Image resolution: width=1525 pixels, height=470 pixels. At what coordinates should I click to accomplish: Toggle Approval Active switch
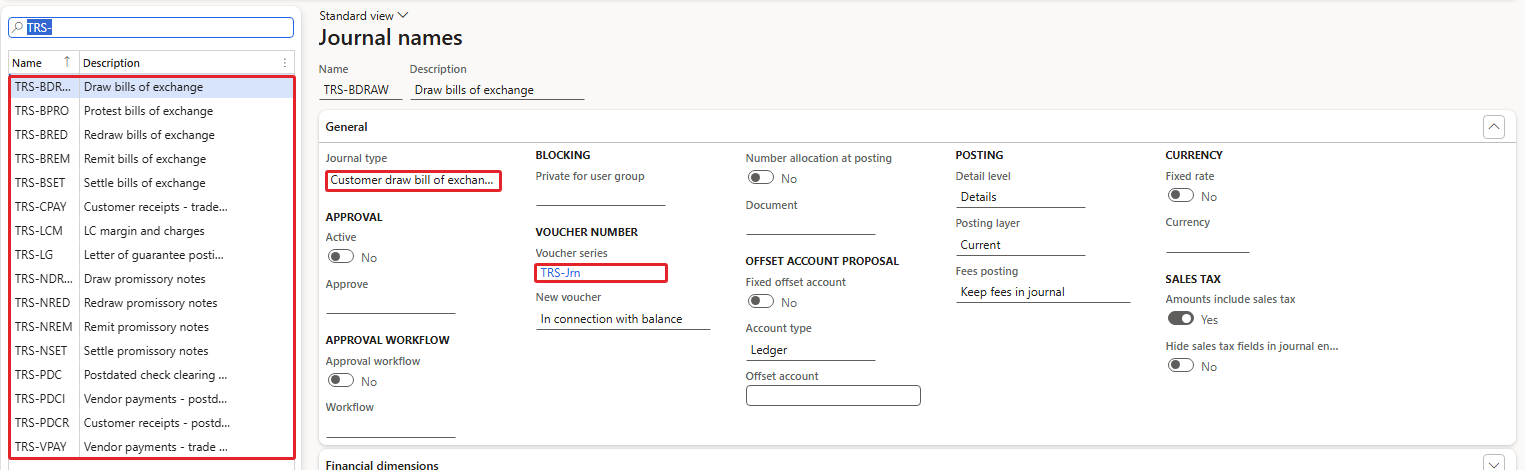coord(341,257)
